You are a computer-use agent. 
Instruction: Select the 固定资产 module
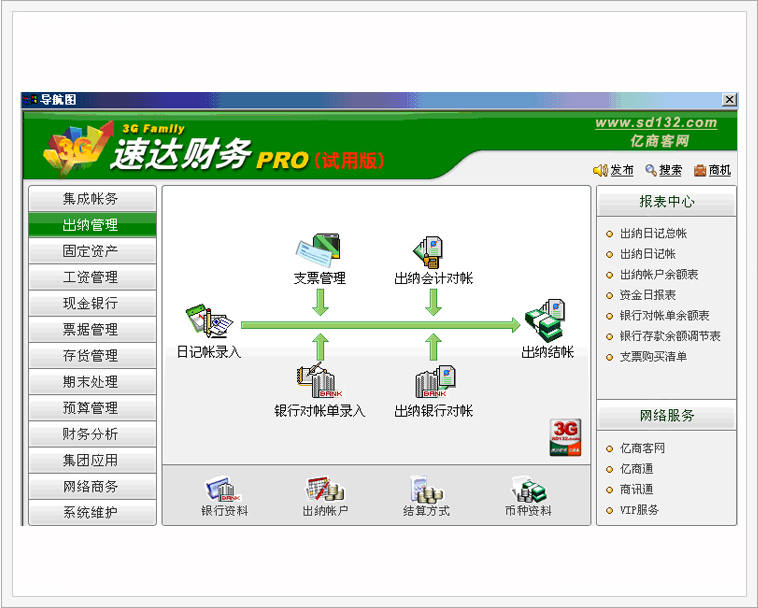pos(92,251)
